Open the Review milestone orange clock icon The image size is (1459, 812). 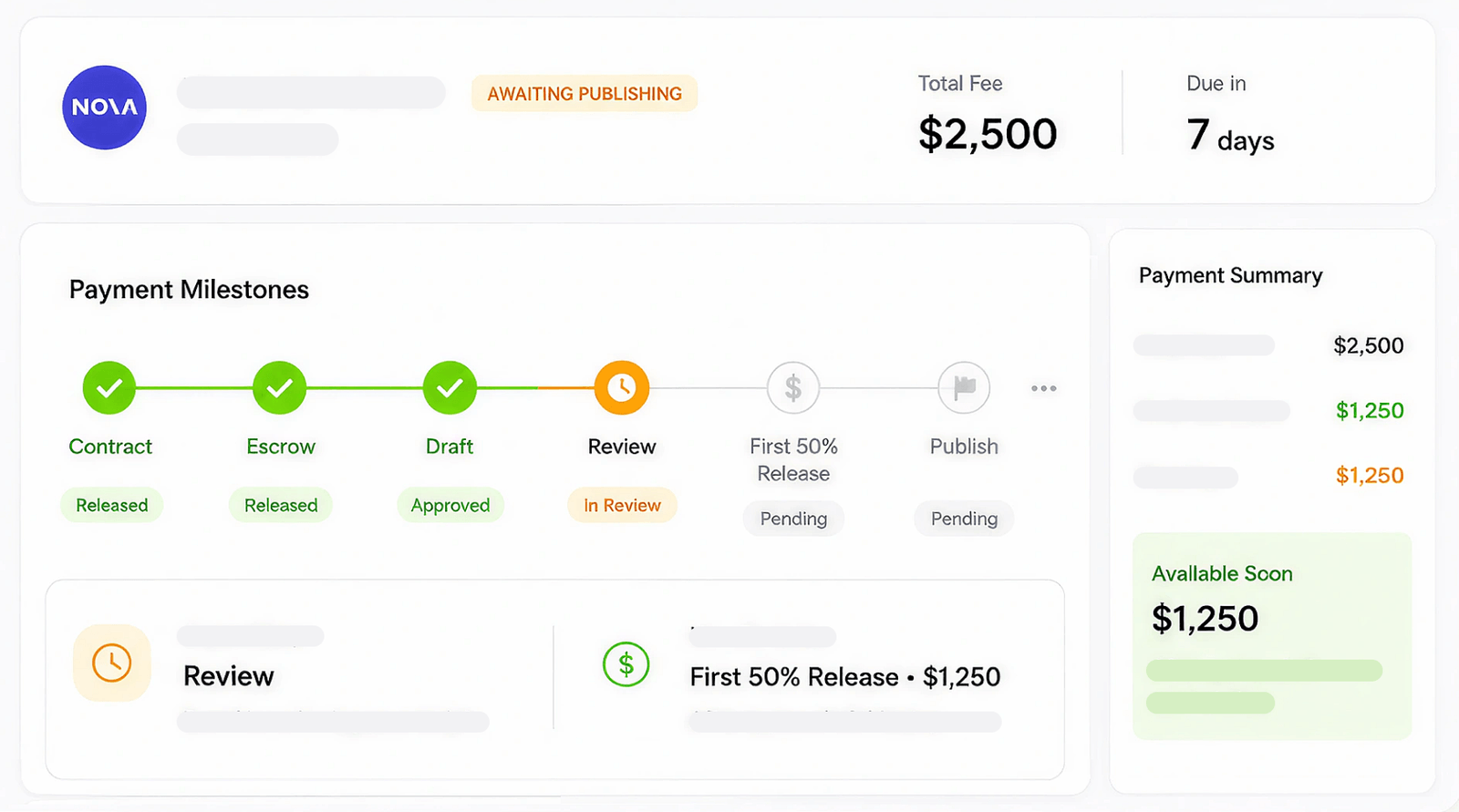click(622, 388)
